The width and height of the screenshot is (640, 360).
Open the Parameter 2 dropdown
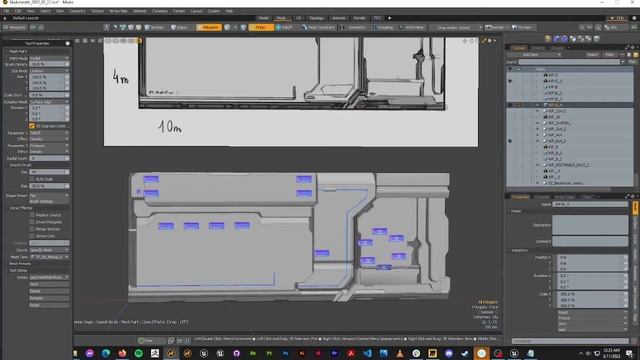coord(49,145)
